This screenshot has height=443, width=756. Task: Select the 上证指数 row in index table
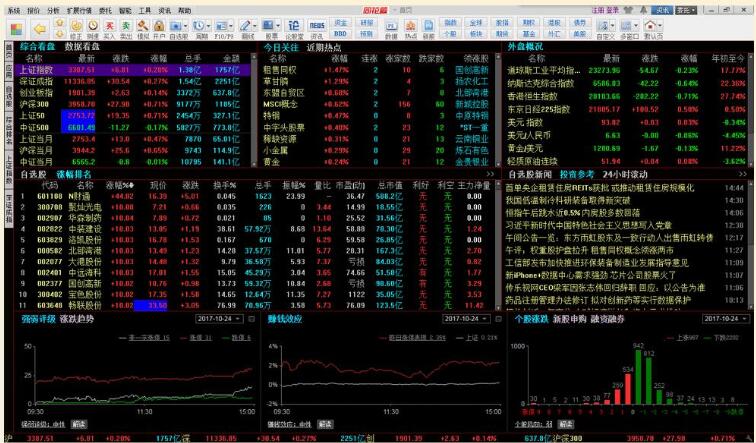pos(133,70)
